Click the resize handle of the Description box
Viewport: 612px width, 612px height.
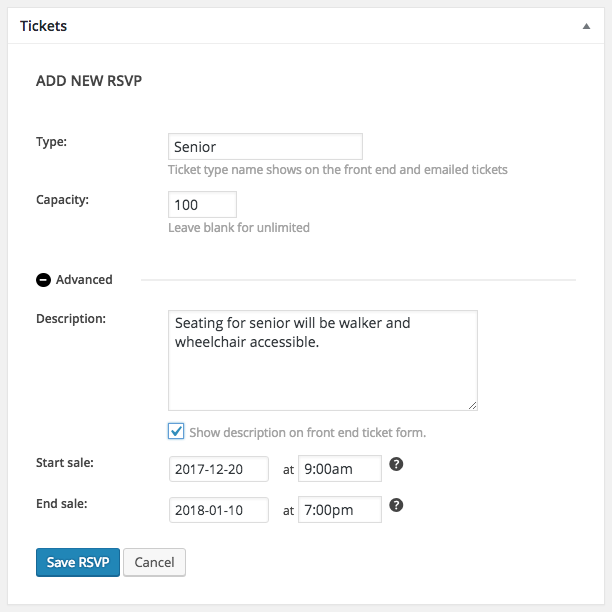click(x=472, y=405)
